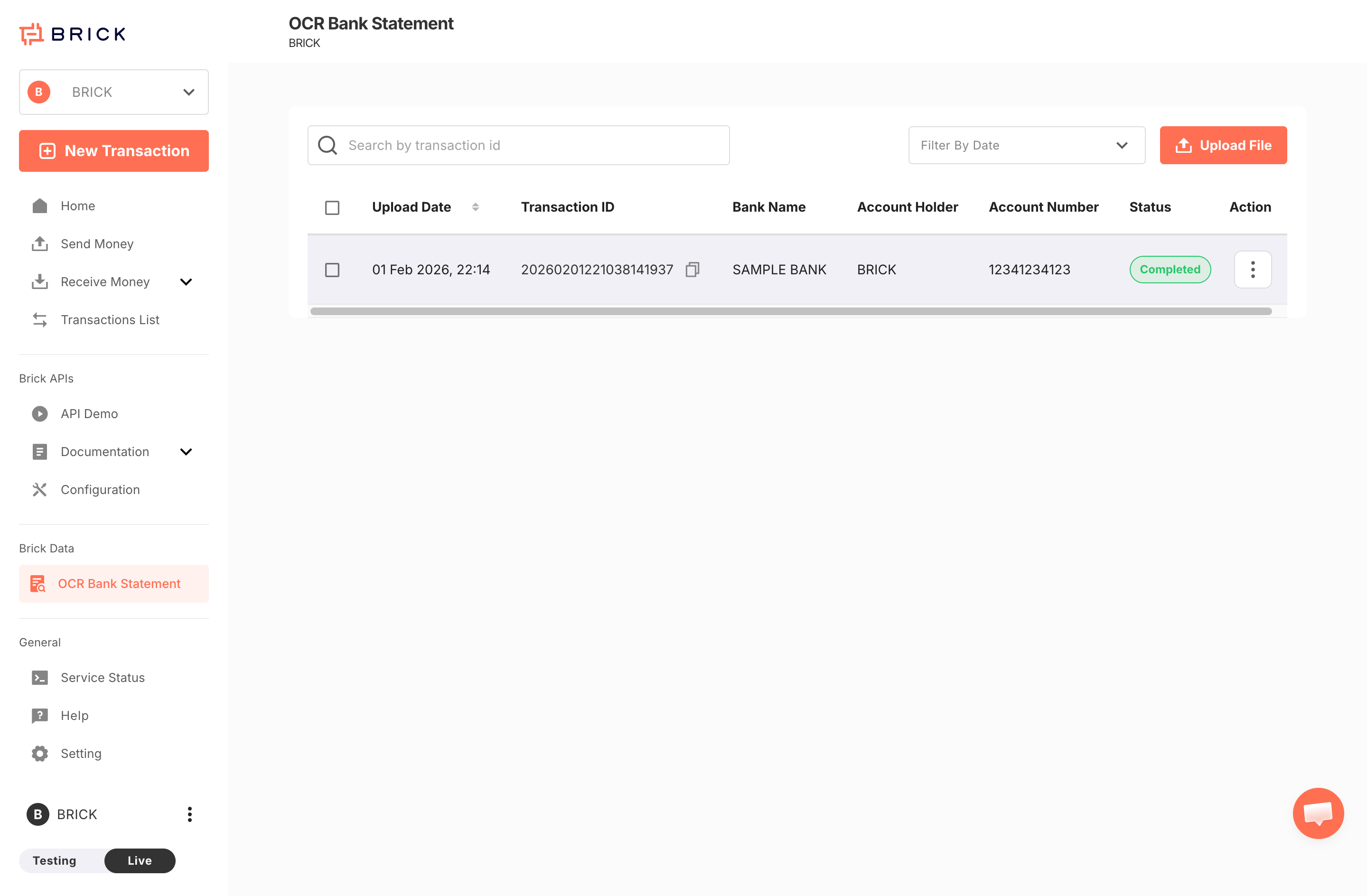Click the Upload Date sort arrows

point(475,207)
